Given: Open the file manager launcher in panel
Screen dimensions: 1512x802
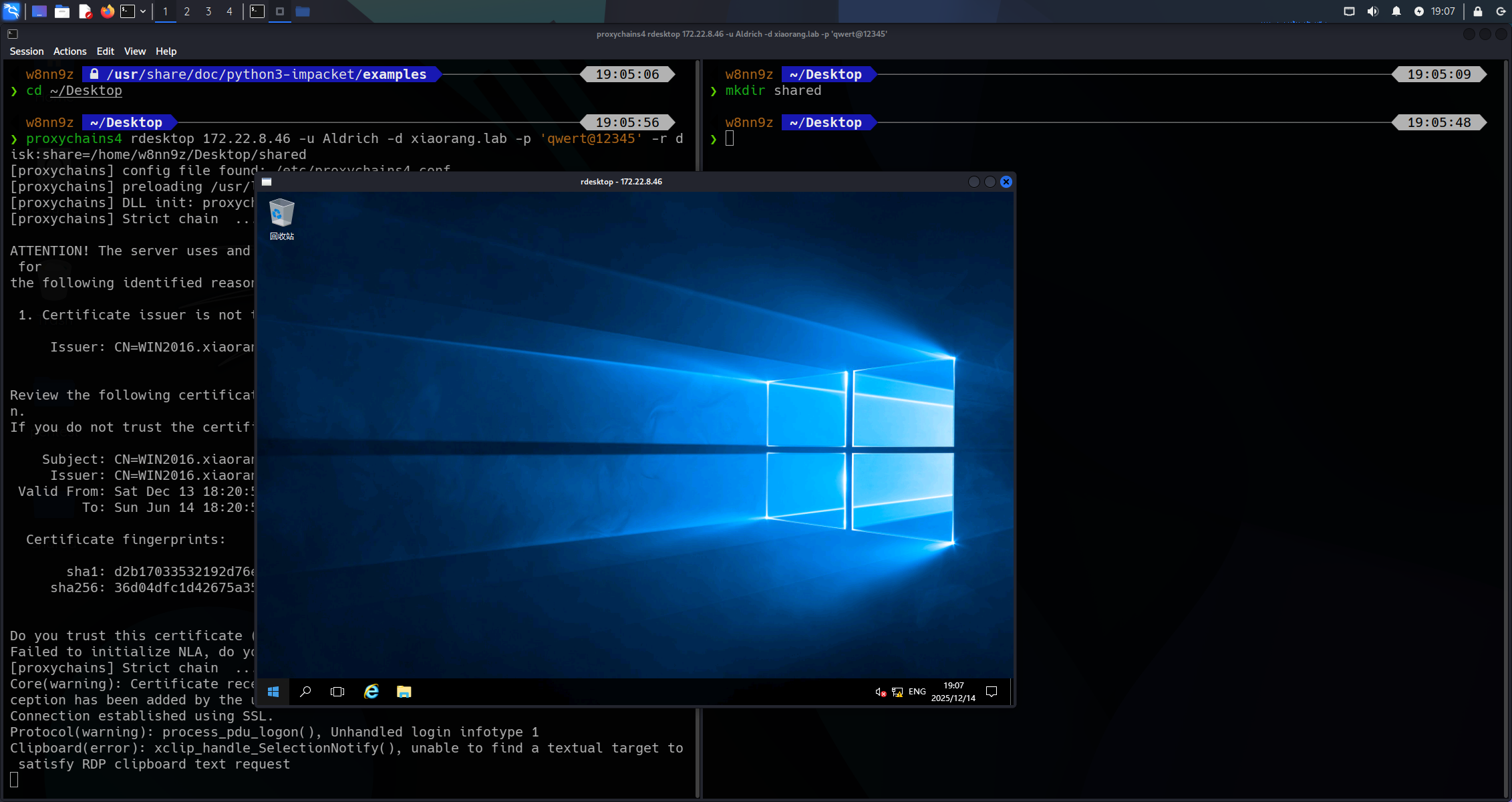Looking at the screenshot, I should click(62, 11).
